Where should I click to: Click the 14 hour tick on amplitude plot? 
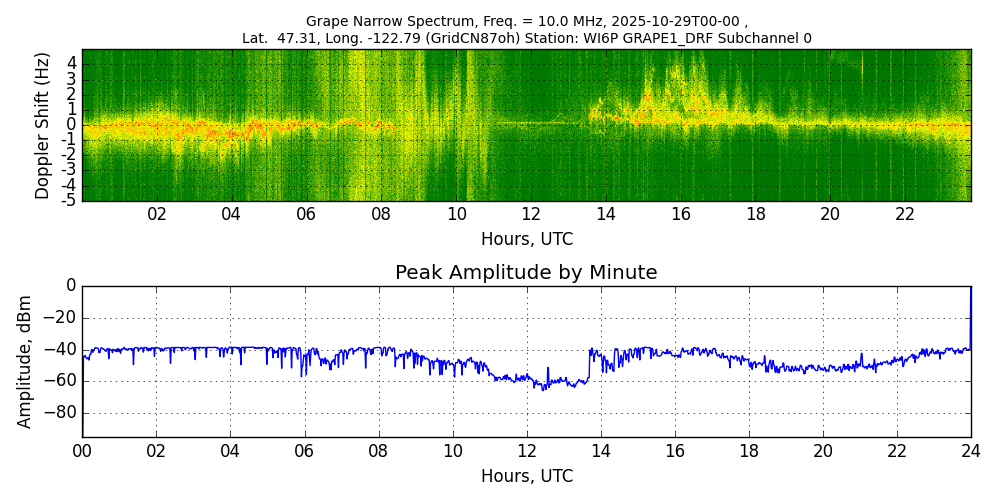pos(600,450)
